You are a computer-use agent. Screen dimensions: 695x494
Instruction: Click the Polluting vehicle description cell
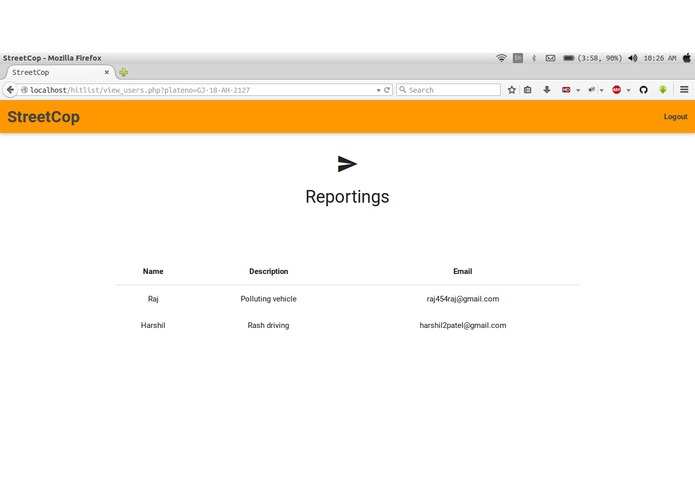[x=269, y=299]
